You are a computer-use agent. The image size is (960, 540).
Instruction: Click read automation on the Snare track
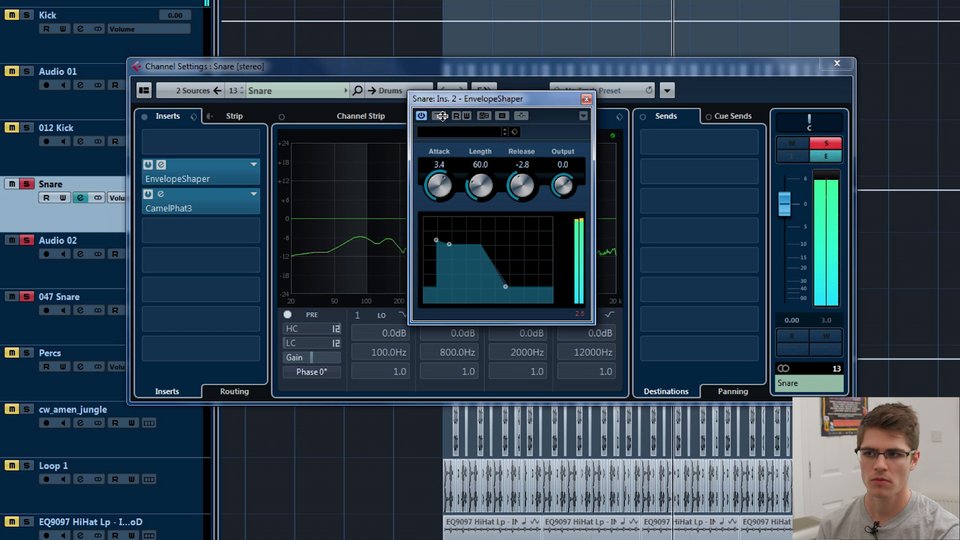(x=46, y=198)
